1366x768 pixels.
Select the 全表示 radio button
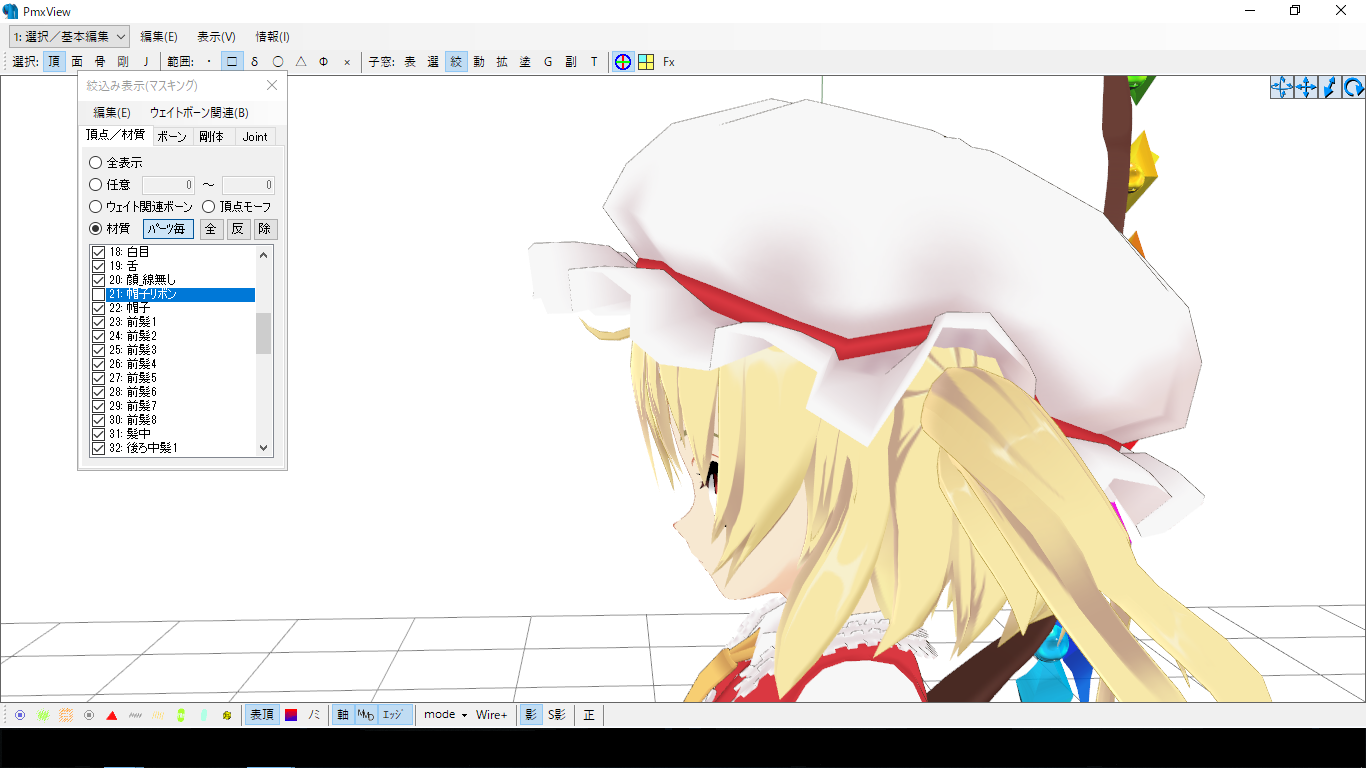point(116,163)
